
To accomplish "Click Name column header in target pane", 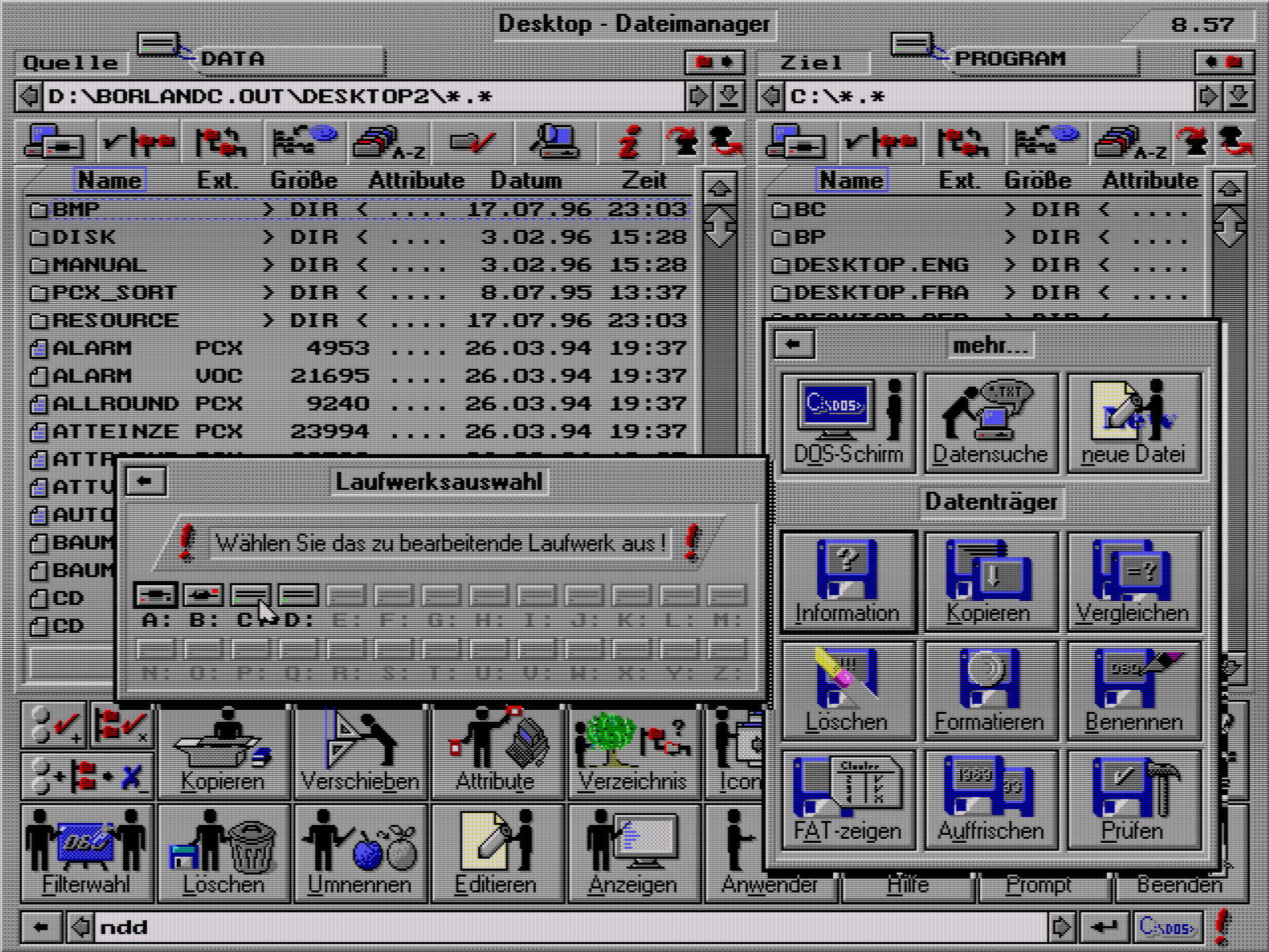I will pos(851,180).
